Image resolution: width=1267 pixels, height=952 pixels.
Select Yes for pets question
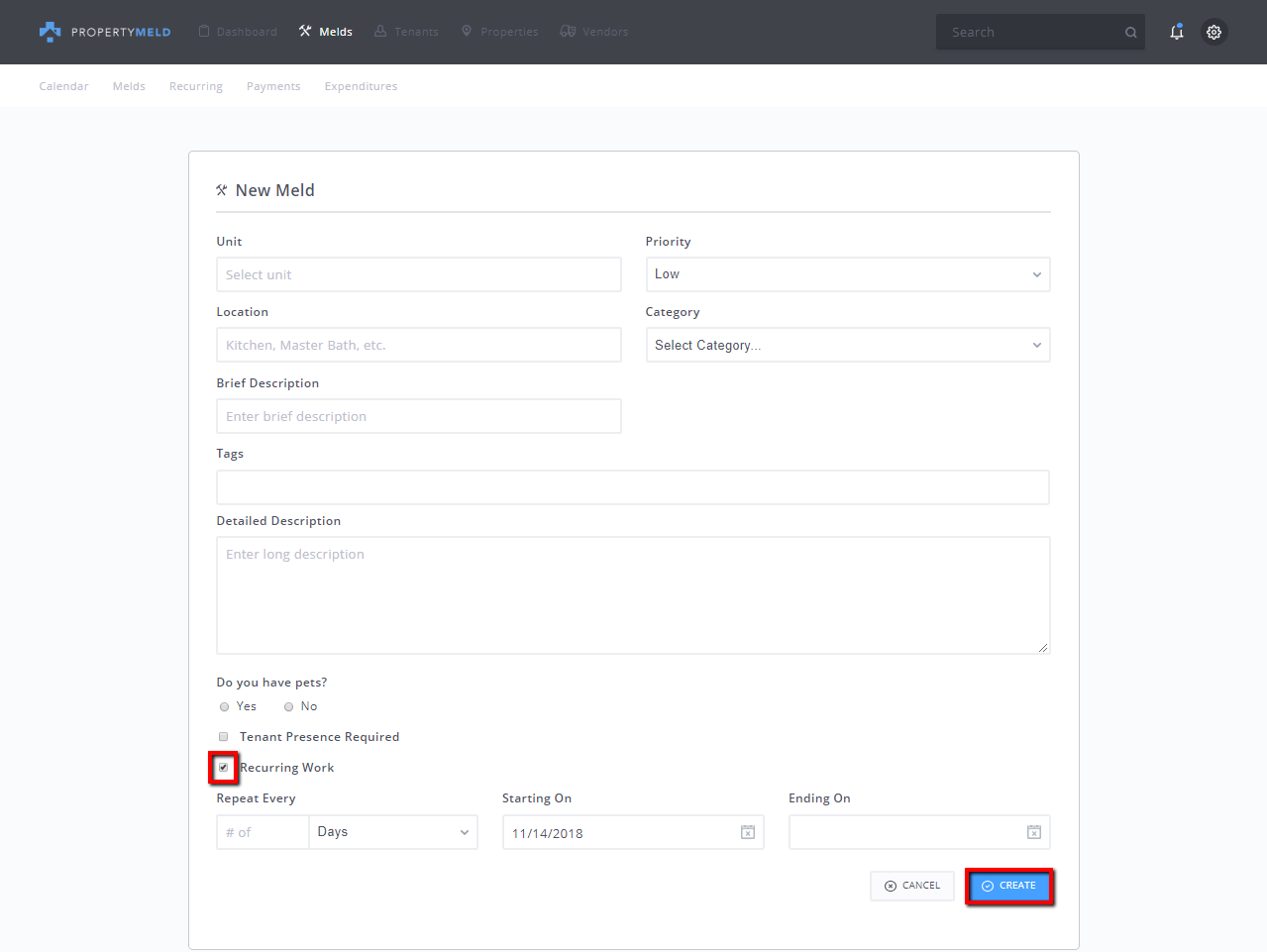(225, 706)
